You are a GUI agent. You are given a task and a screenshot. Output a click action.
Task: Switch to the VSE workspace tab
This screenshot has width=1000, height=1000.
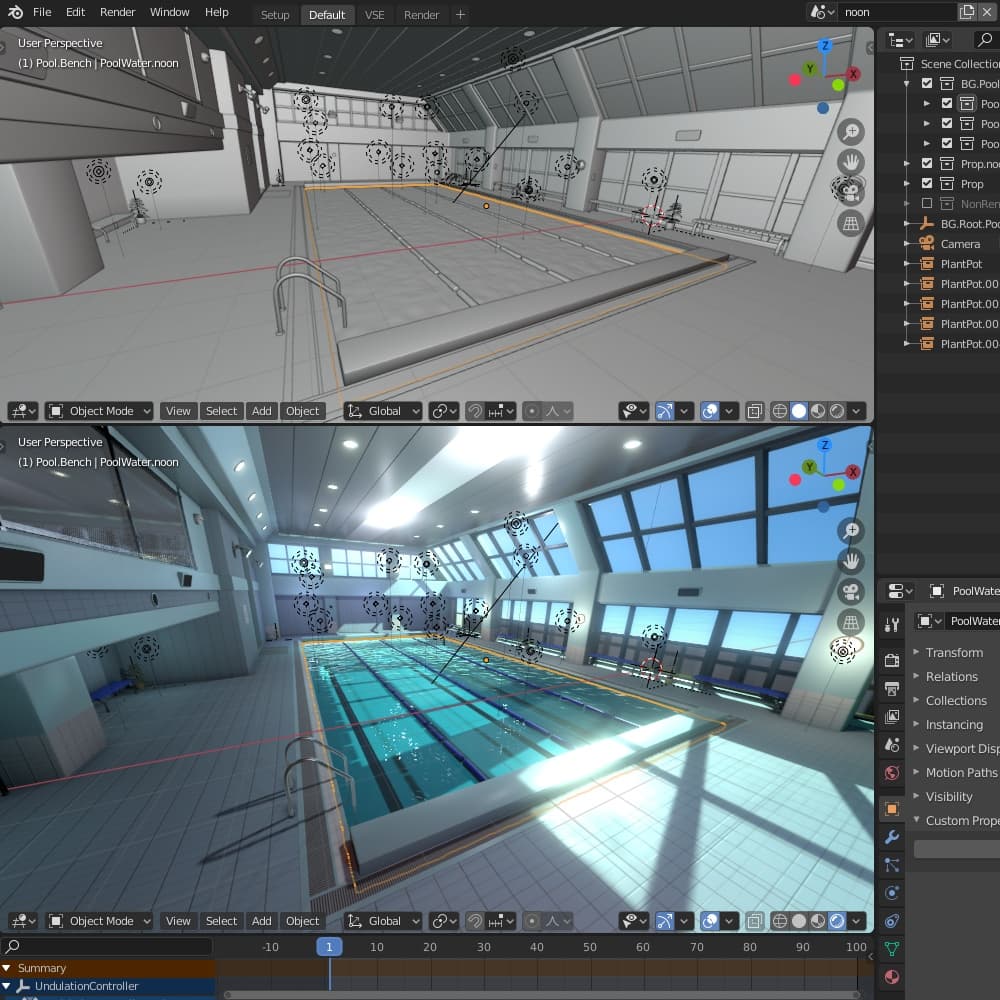(374, 15)
